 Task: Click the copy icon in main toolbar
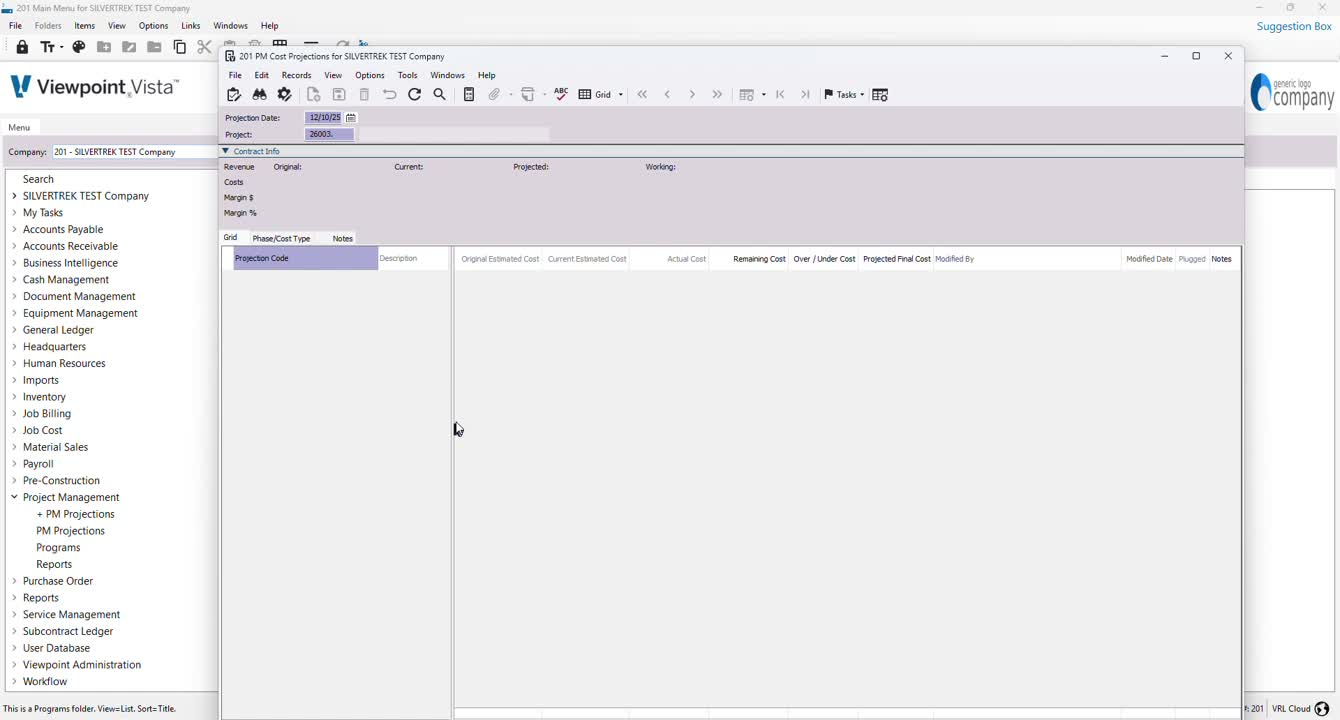coord(180,47)
